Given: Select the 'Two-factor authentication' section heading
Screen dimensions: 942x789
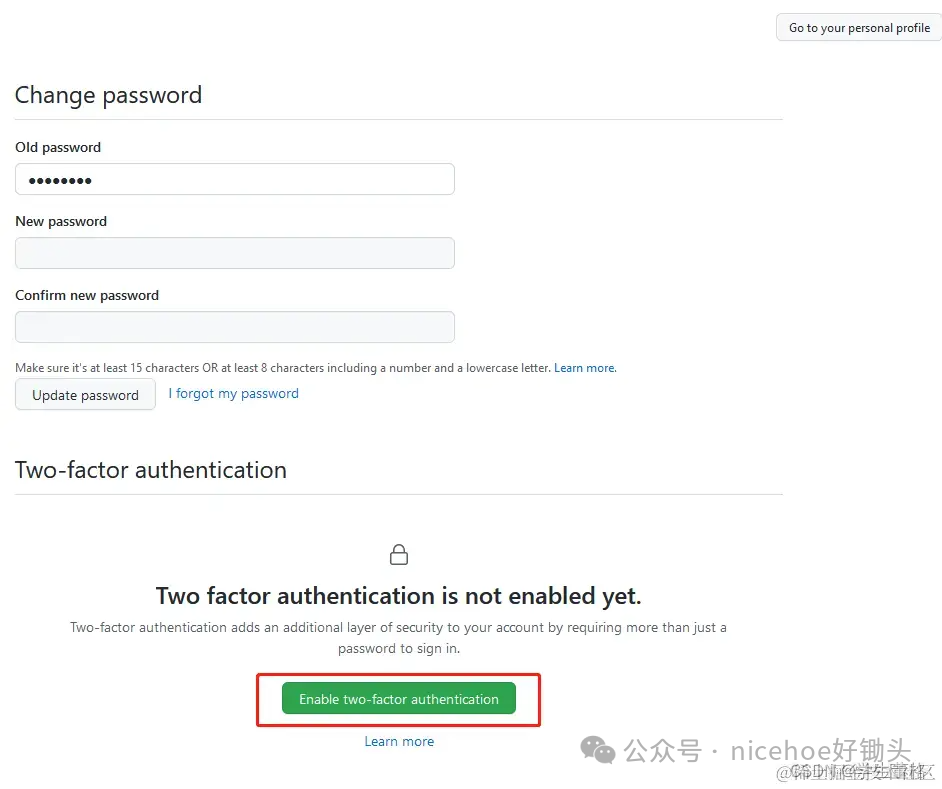Looking at the screenshot, I should 151,469.
